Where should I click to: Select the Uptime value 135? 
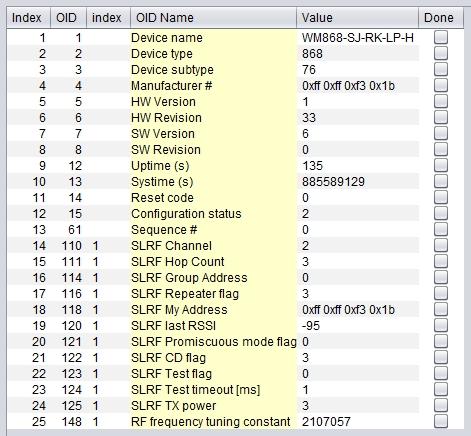click(x=312, y=166)
